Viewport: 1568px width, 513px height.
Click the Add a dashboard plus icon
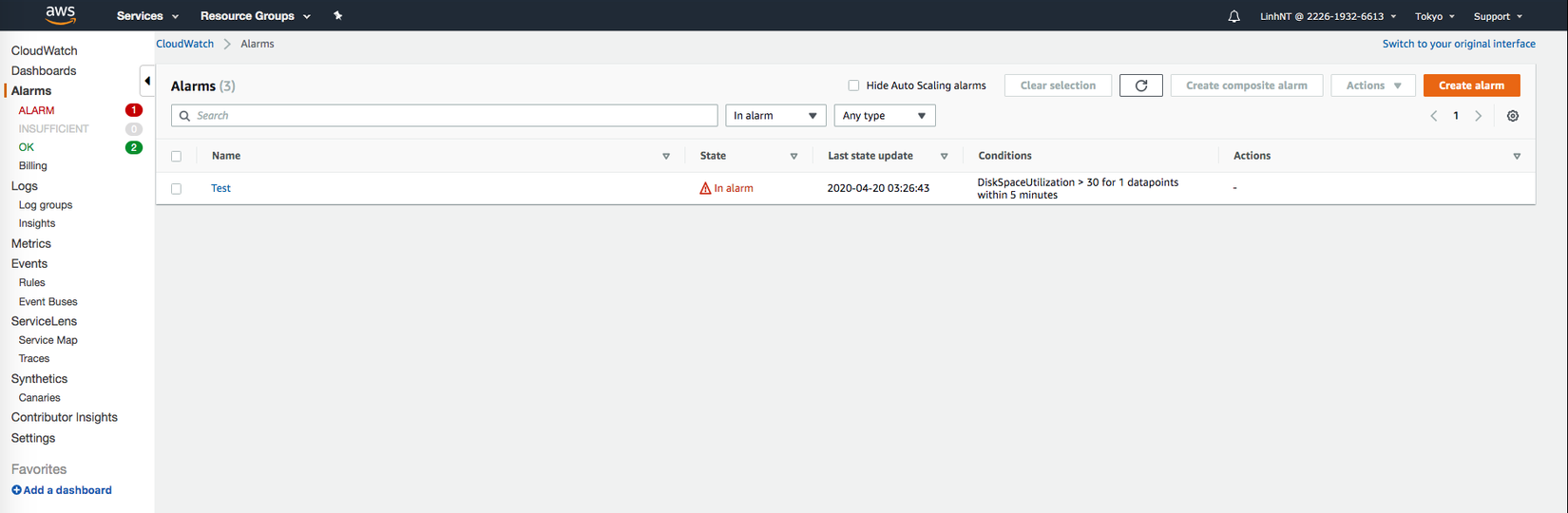[16, 490]
